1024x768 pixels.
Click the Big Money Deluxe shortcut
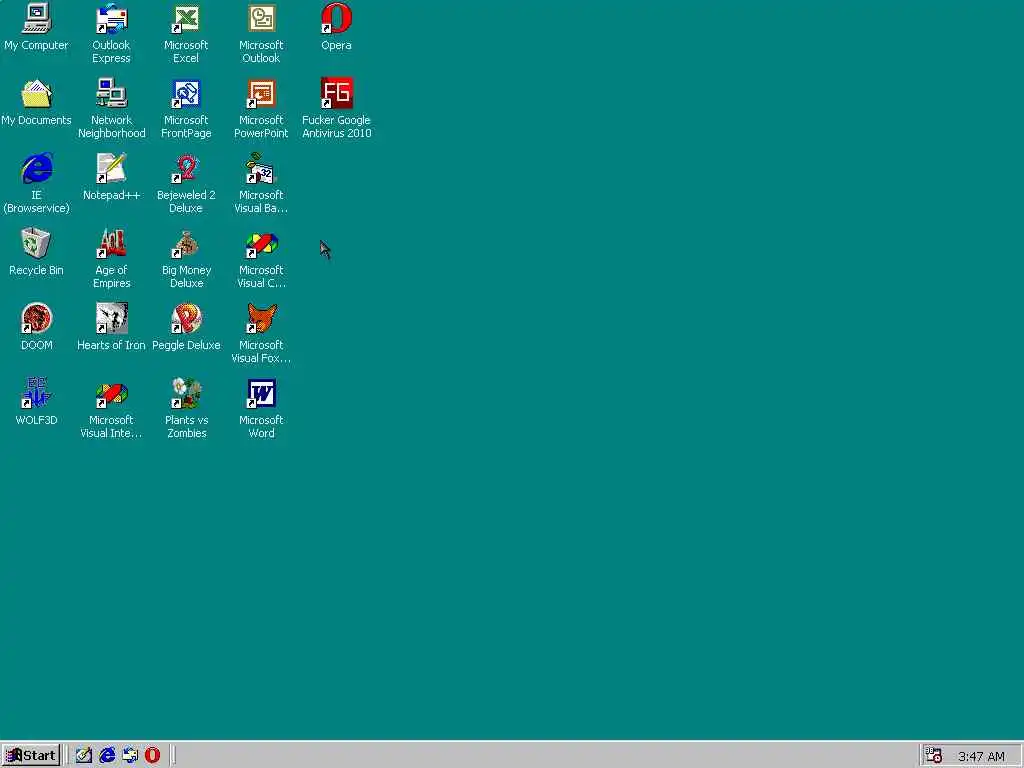[186, 259]
